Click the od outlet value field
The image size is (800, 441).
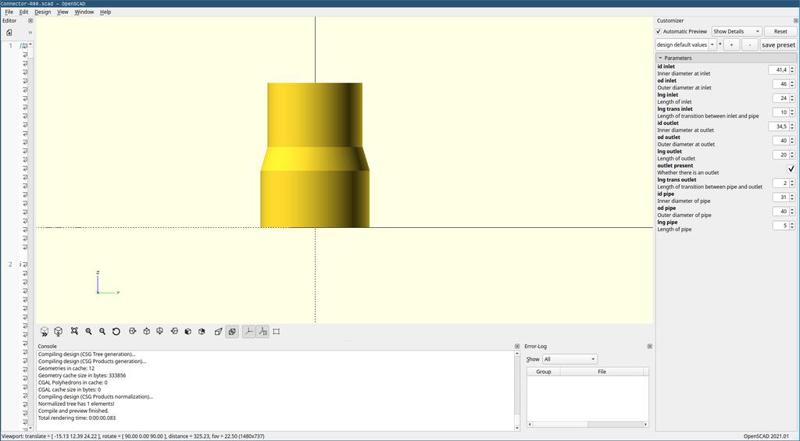[781, 140]
